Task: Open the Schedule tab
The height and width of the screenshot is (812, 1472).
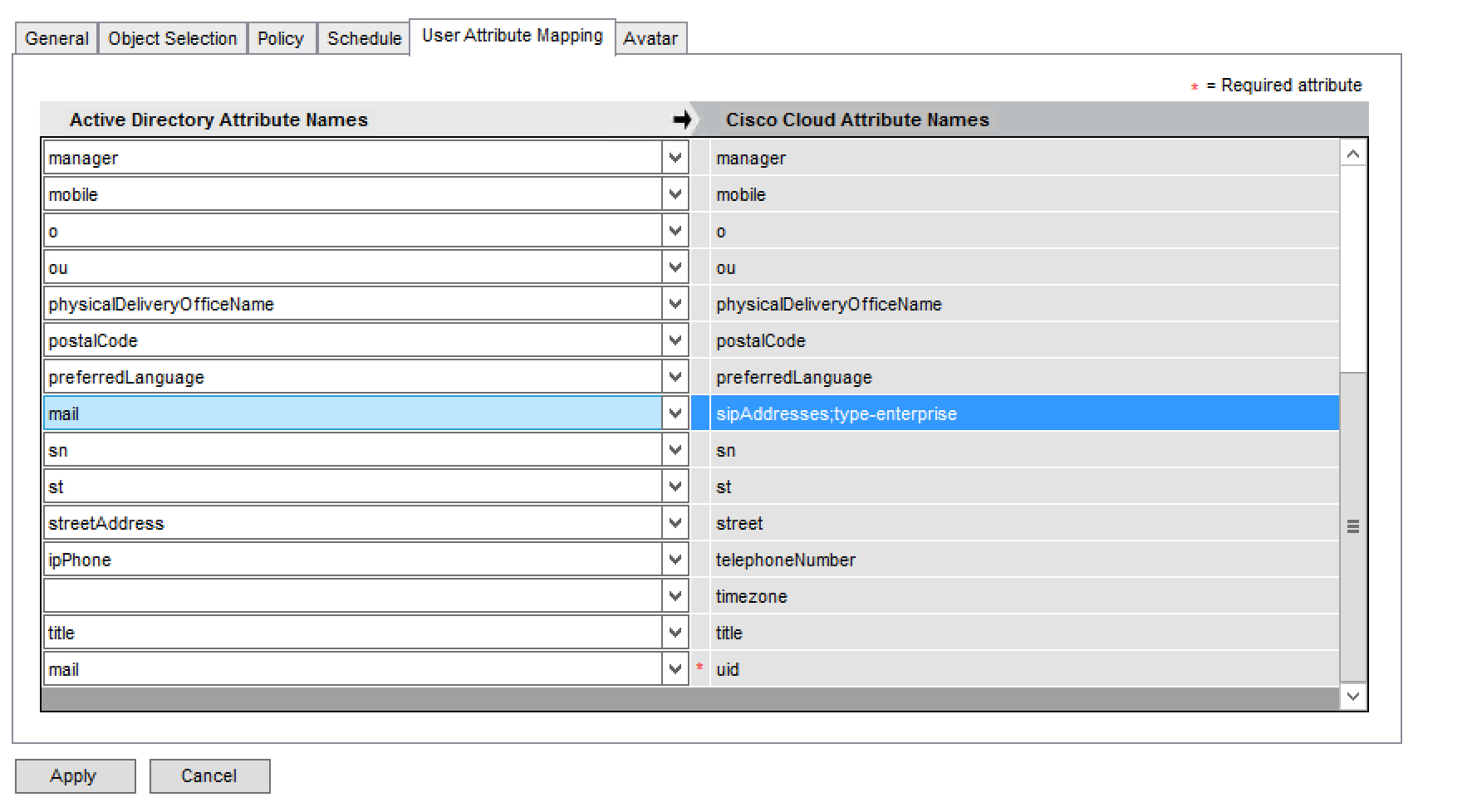Action: tap(364, 38)
